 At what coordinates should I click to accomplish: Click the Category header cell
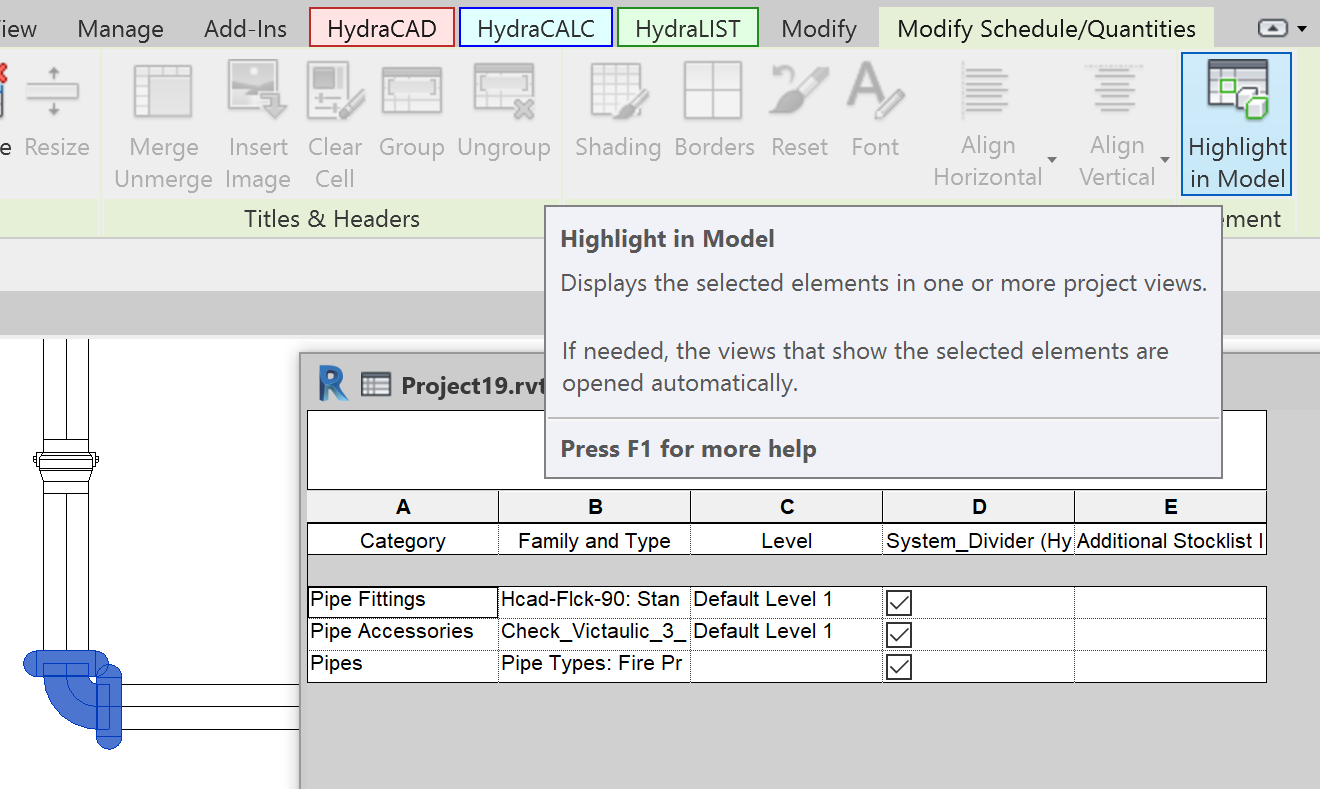click(x=403, y=540)
